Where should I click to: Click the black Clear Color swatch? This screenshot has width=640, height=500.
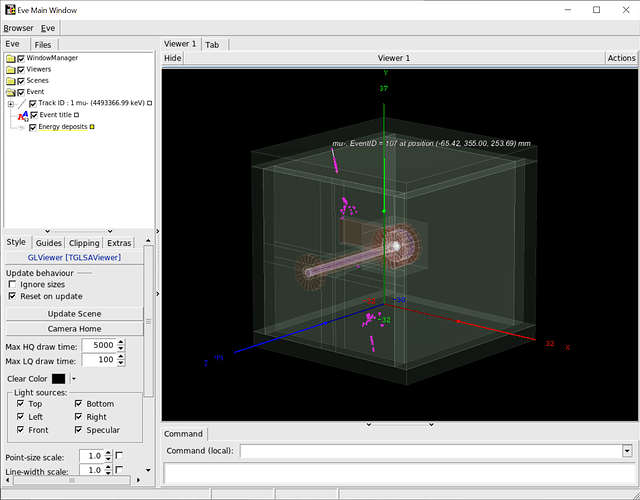click(58, 379)
